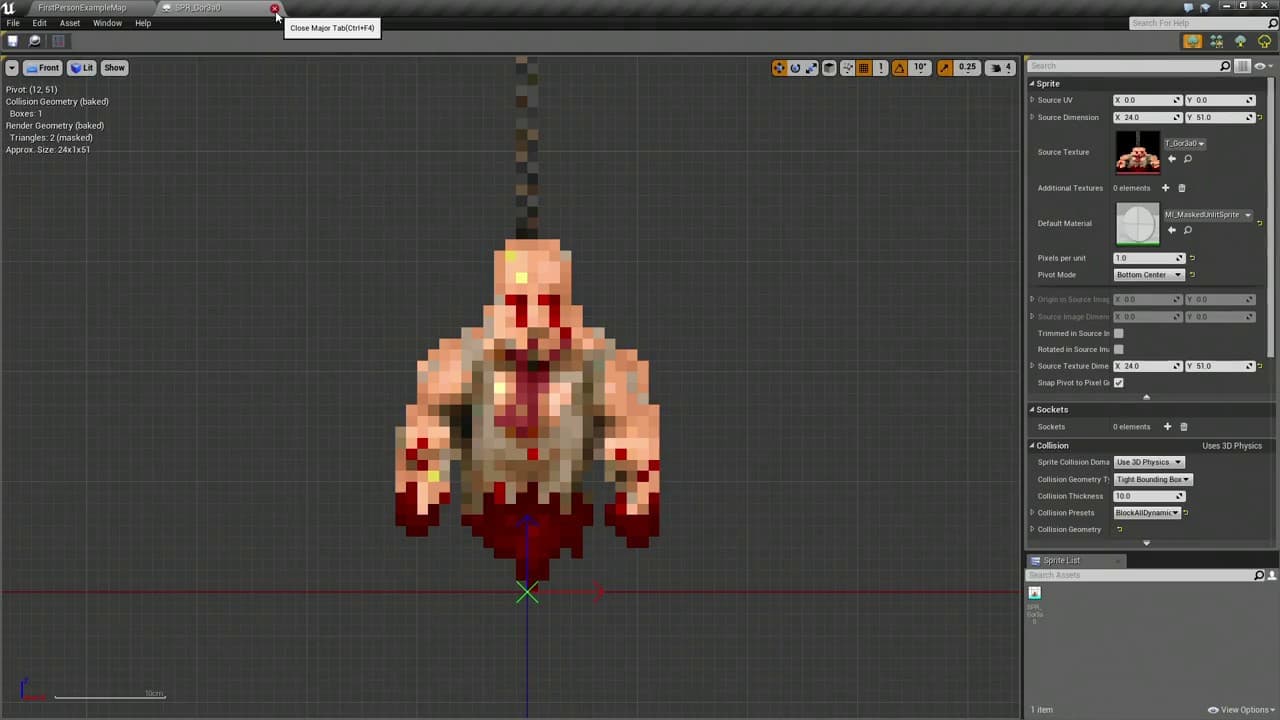Select the translate gizmo tool

point(780,67)
